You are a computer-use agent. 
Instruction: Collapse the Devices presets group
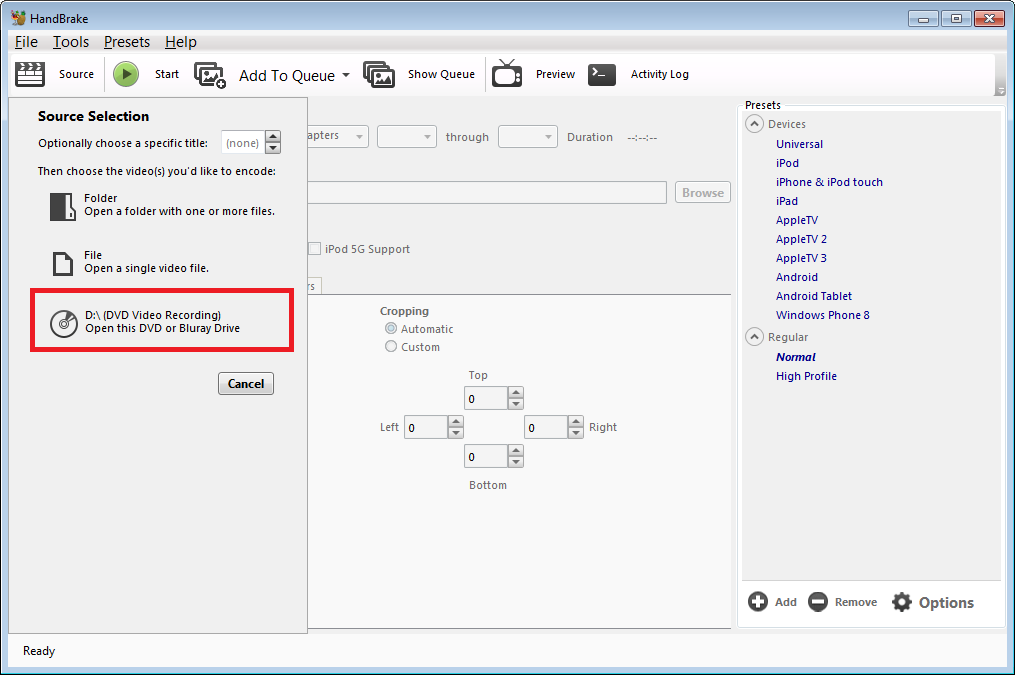coord(754,124)
